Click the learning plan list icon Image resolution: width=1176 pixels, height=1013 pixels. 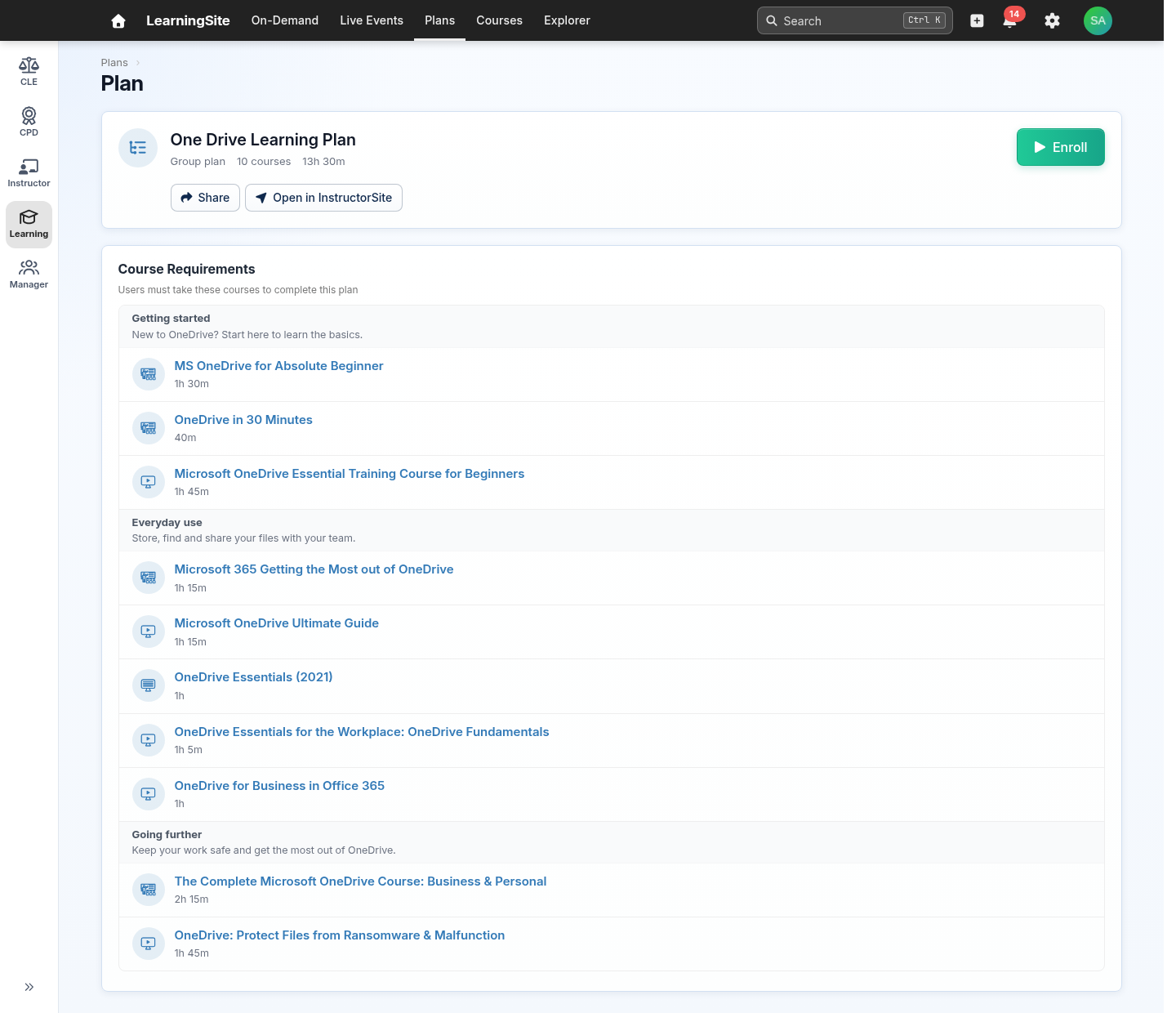click(138, 148)
